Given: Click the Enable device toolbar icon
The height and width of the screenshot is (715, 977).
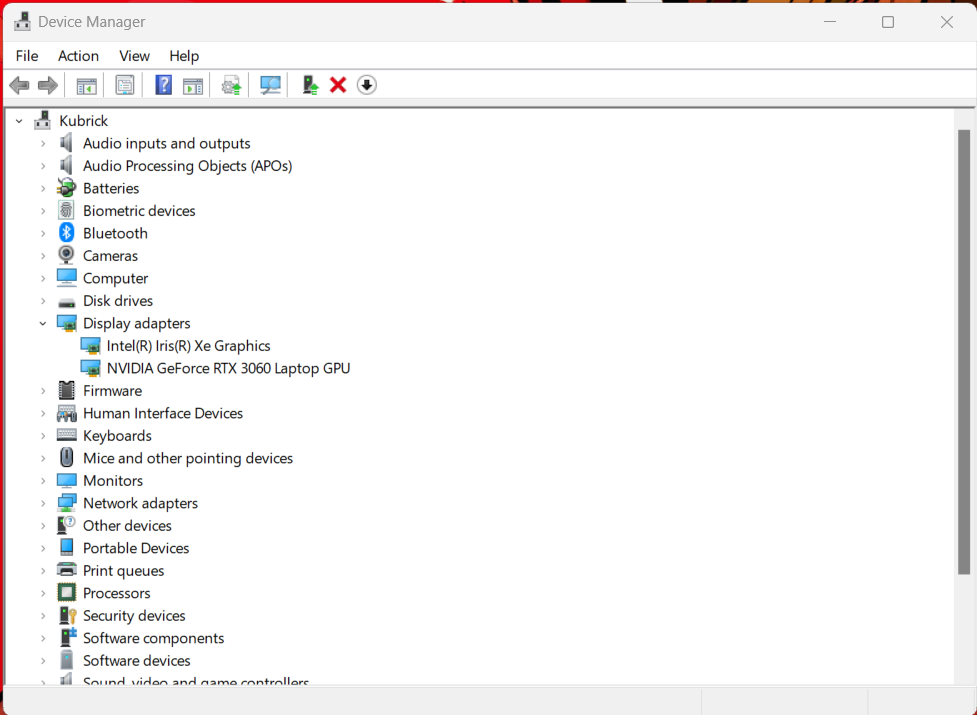Looking at the screenshot, I should point(310,85).
